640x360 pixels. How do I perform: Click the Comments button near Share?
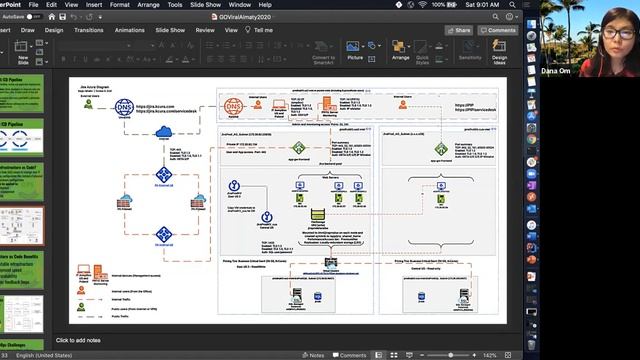tap(498, 30)
